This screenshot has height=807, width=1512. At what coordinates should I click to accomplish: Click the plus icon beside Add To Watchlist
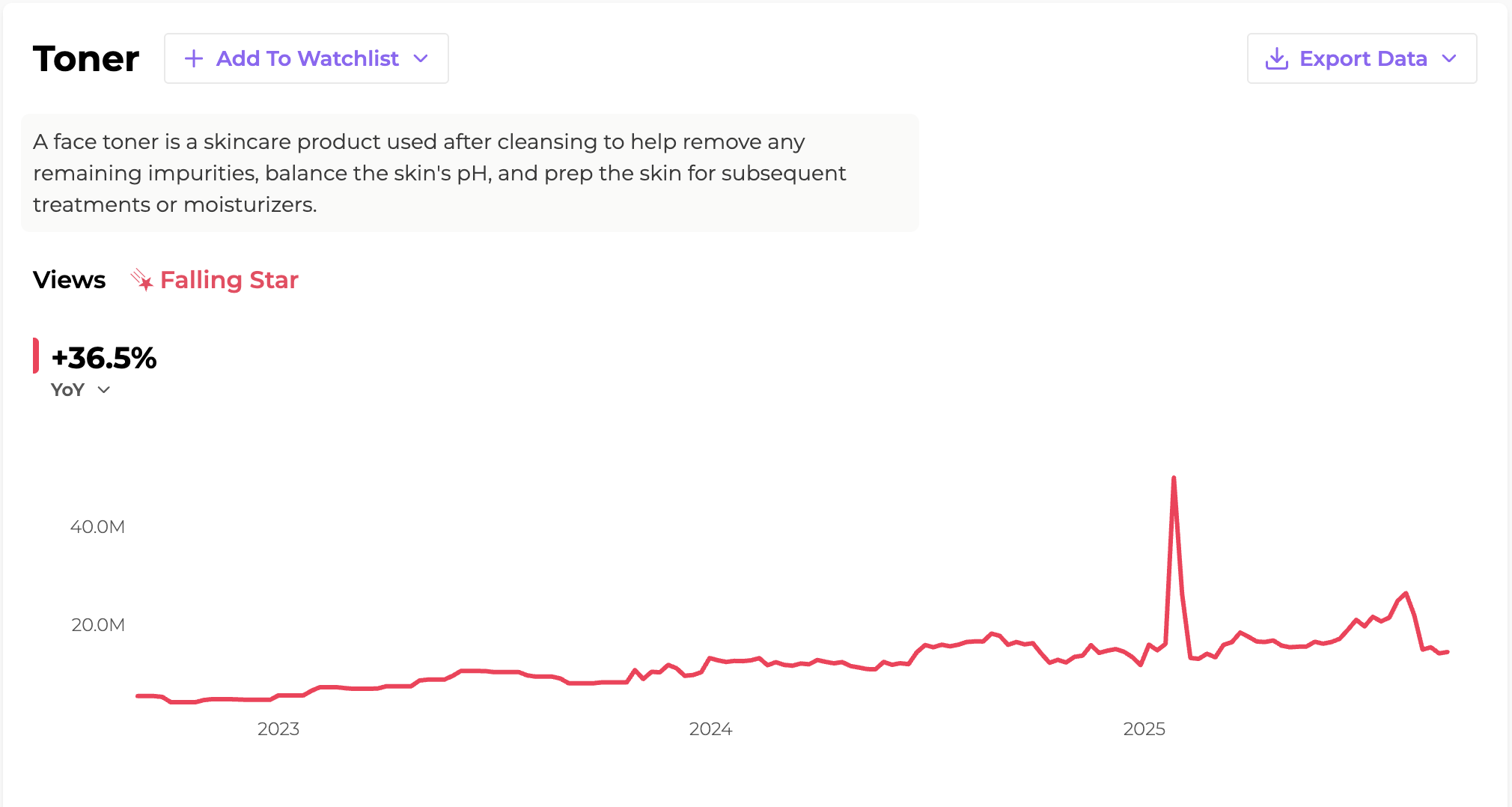point(194,58)
